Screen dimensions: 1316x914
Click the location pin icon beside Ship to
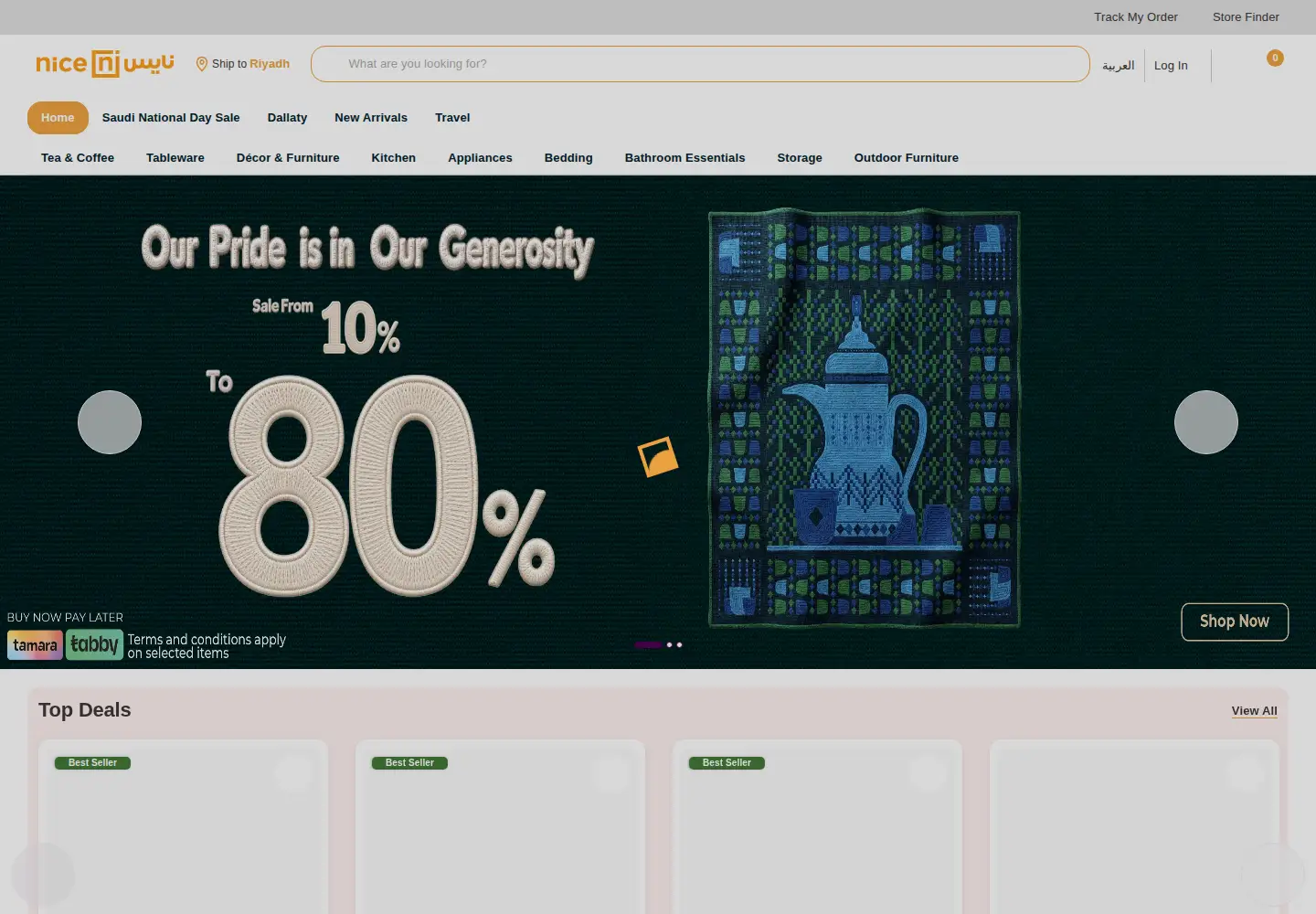pyautogui.click(x=202, y=64)
